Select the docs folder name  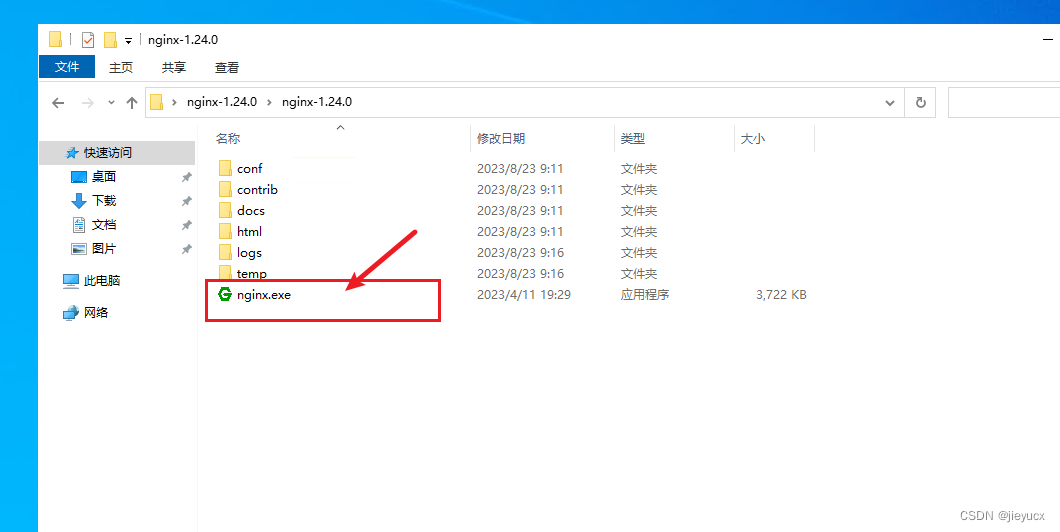[x=251, y=211]
